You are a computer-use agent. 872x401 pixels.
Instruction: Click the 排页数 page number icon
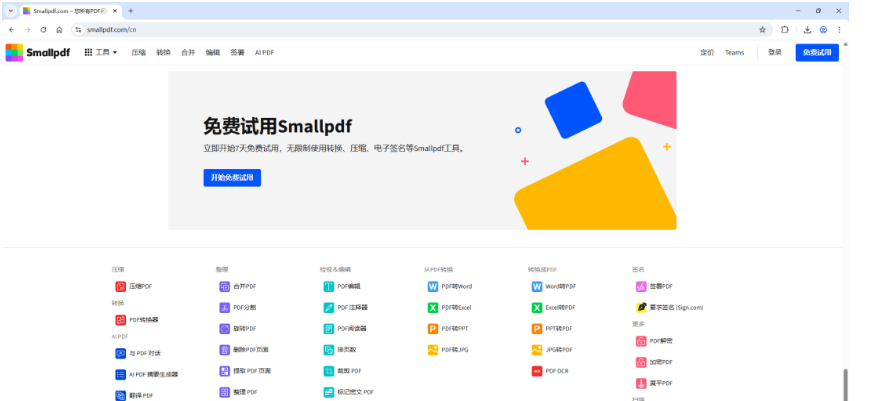click(328, 350)
